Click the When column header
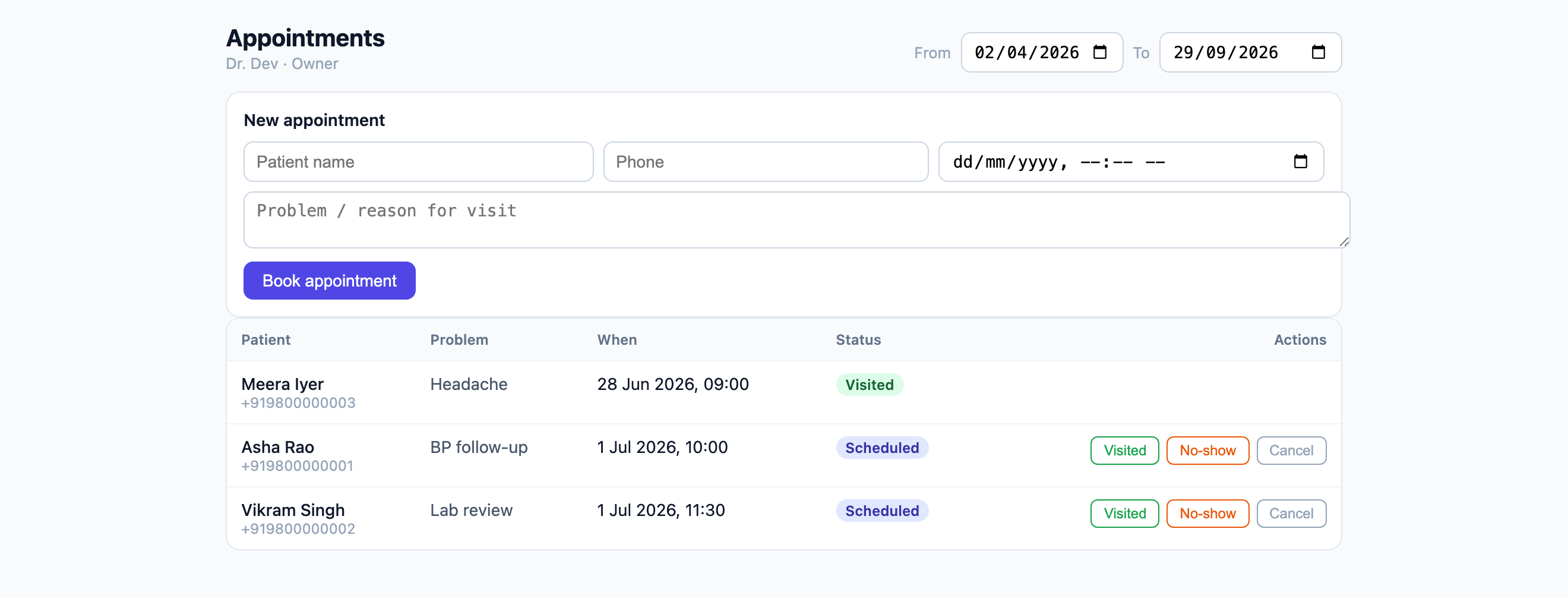Viewport: 1568px width, 598px height. [x=617, y=340]
